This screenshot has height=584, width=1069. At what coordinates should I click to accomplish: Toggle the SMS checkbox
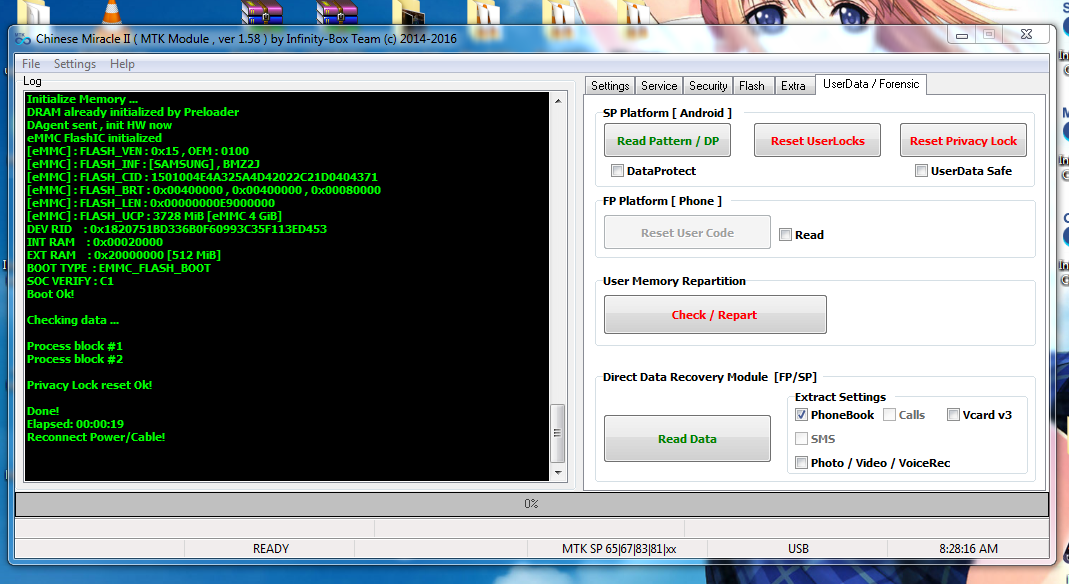802,438
